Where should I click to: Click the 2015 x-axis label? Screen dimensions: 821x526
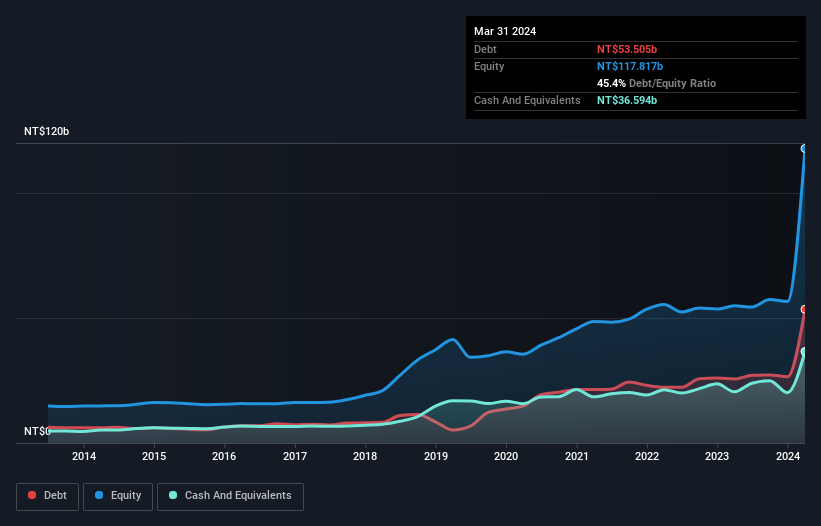pyautogui.click(x=154, y=456)
